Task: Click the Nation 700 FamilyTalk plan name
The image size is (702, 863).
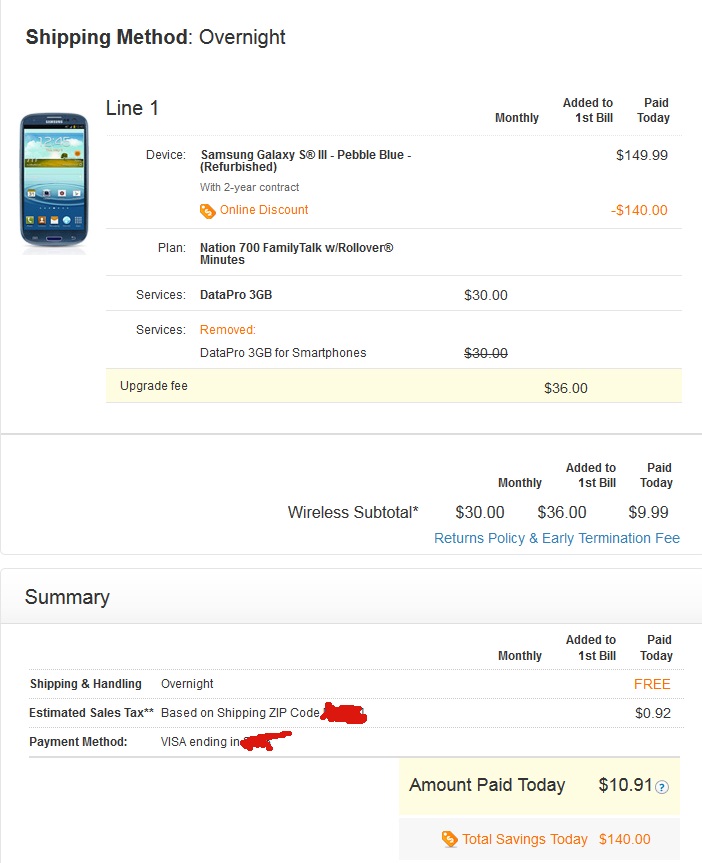Action: pyautogui.click(x=296, y=254)
